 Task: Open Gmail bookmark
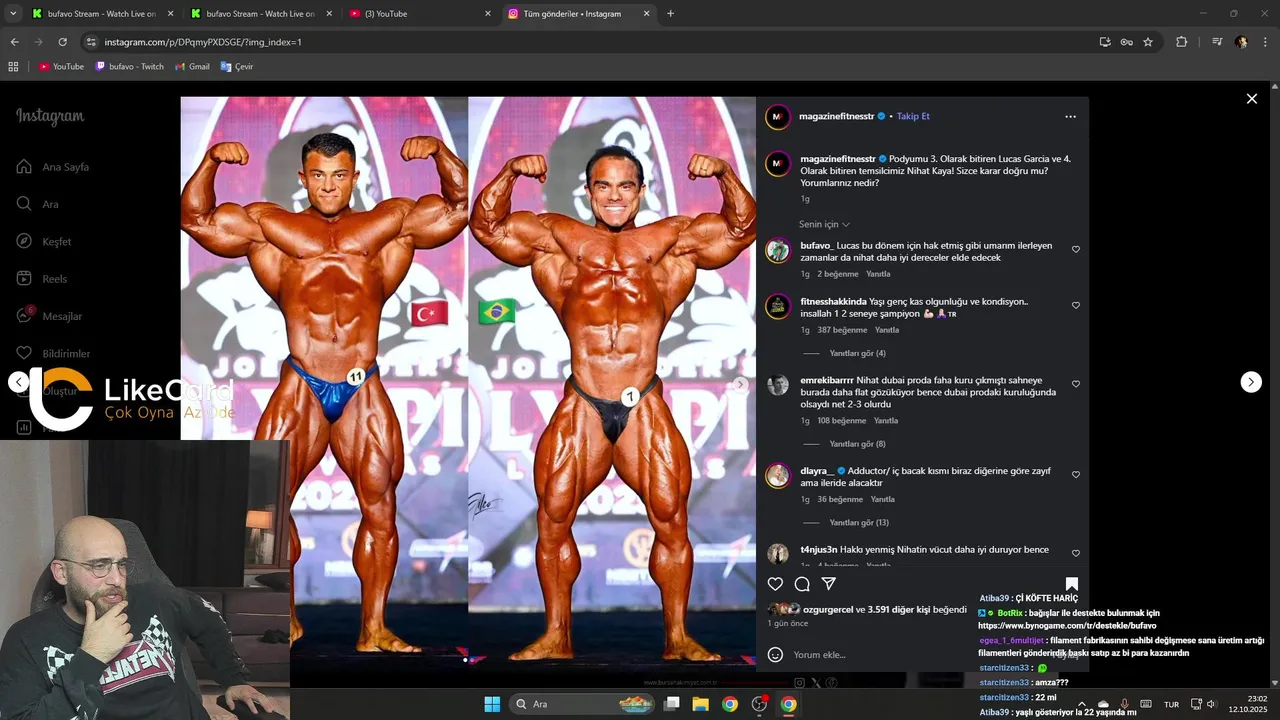[x=192, y=66]
